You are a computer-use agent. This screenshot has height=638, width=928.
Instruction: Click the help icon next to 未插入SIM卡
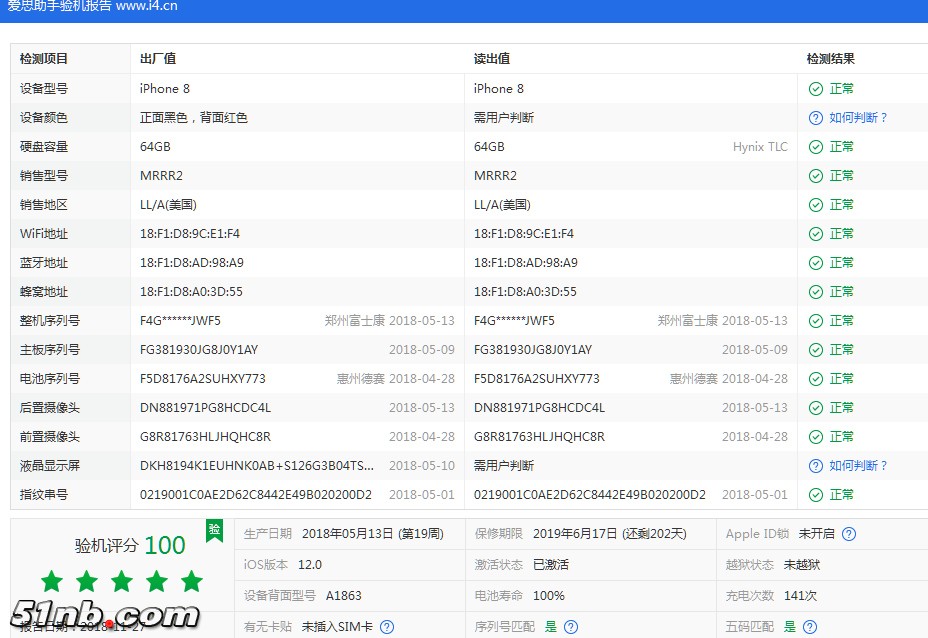[x=387, y=628]
